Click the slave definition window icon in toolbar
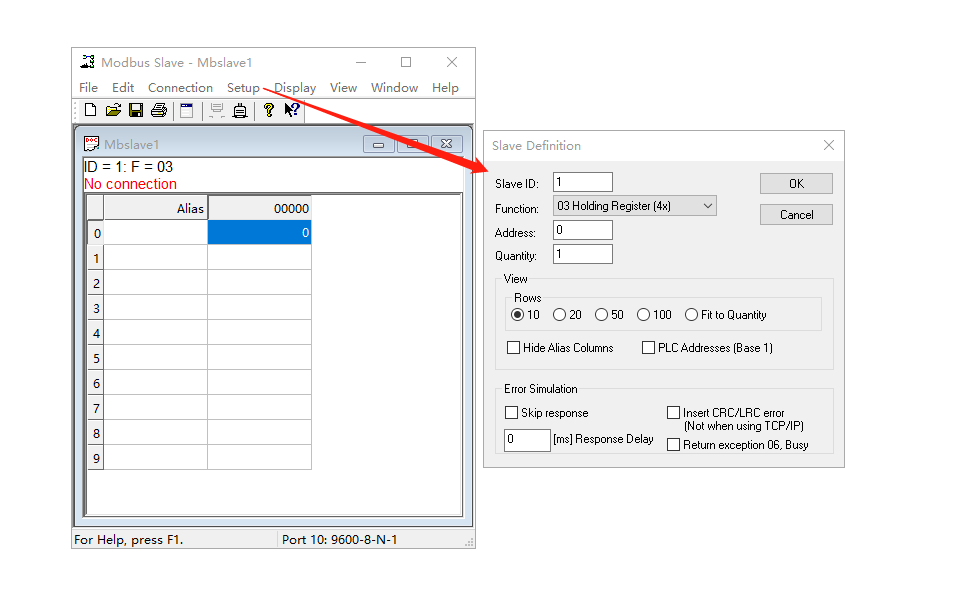962x600 pixels. (186, 110)
